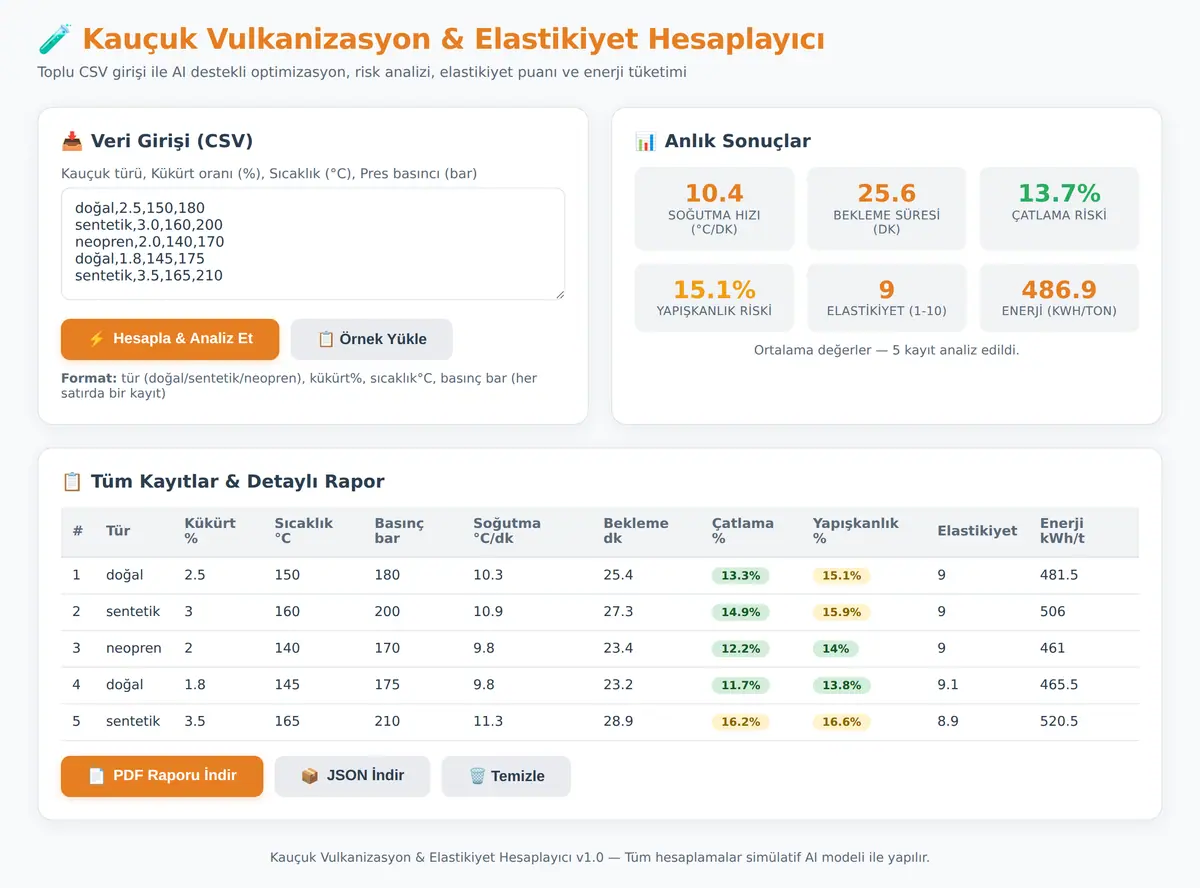Click elasticity value 9.1 in row 4
This screenshot has width=1200, height=888.
pos(947,684)
